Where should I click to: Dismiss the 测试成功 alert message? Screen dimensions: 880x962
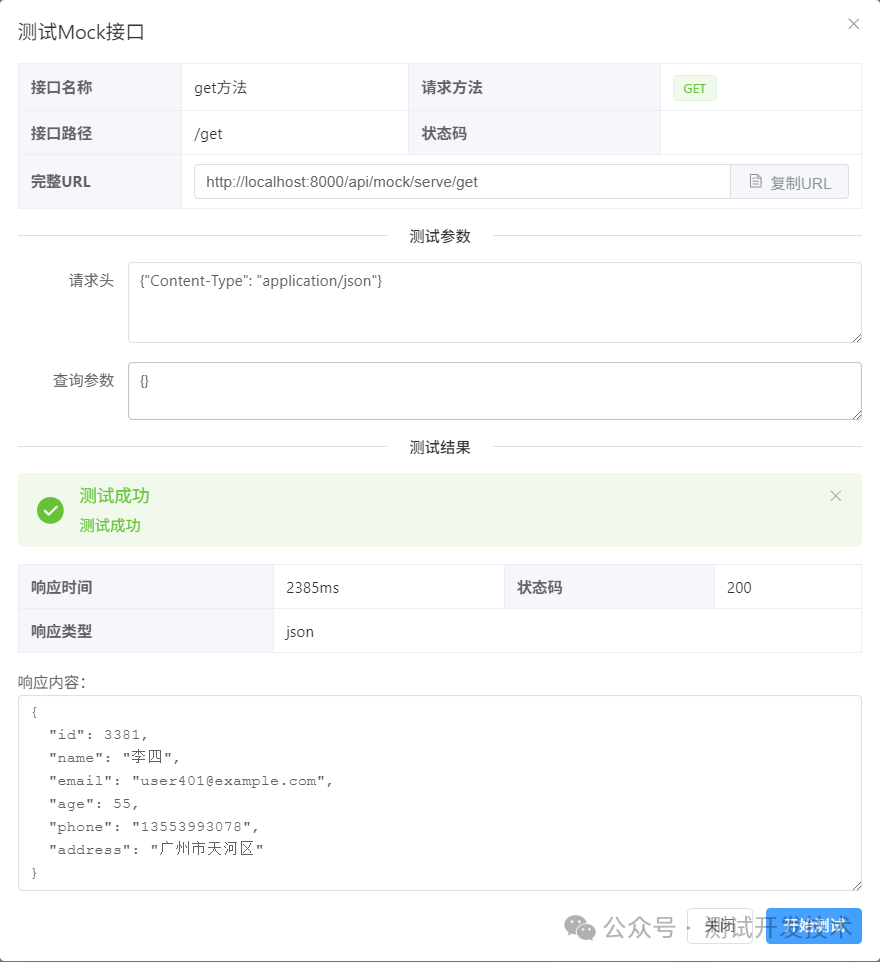(x=836, y=495)
